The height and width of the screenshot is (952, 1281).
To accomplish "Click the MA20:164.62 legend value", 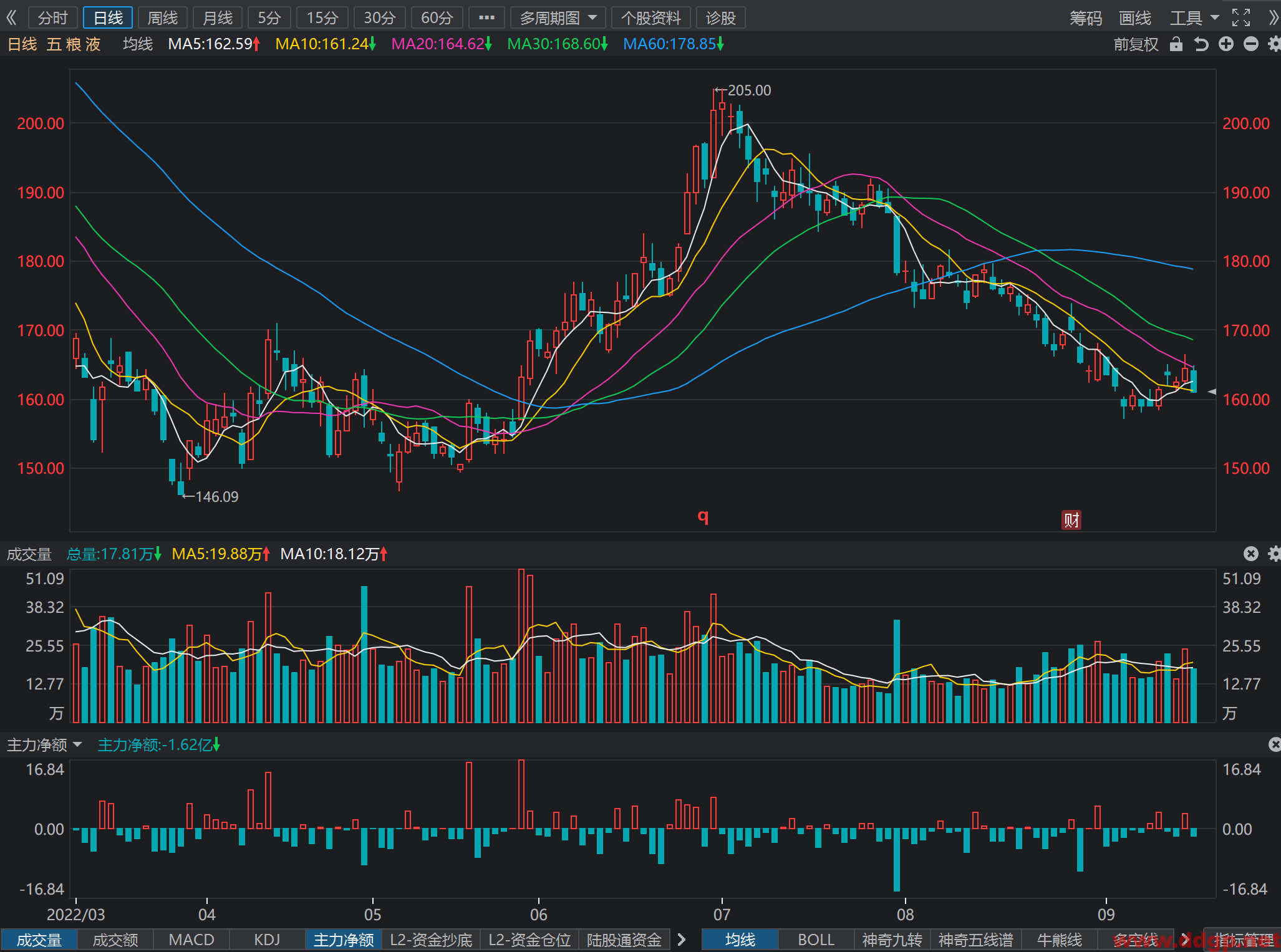I will click(442, 44).
